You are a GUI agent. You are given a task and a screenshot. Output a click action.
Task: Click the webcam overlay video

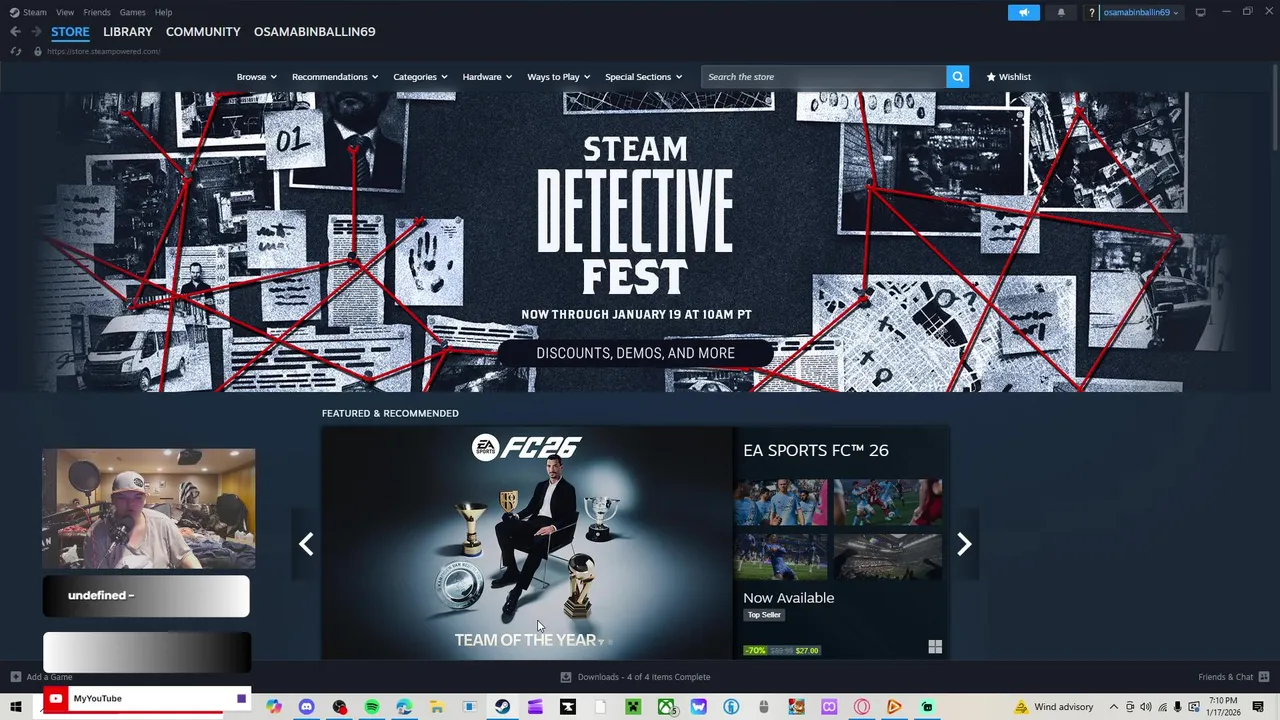click(148, 508)
